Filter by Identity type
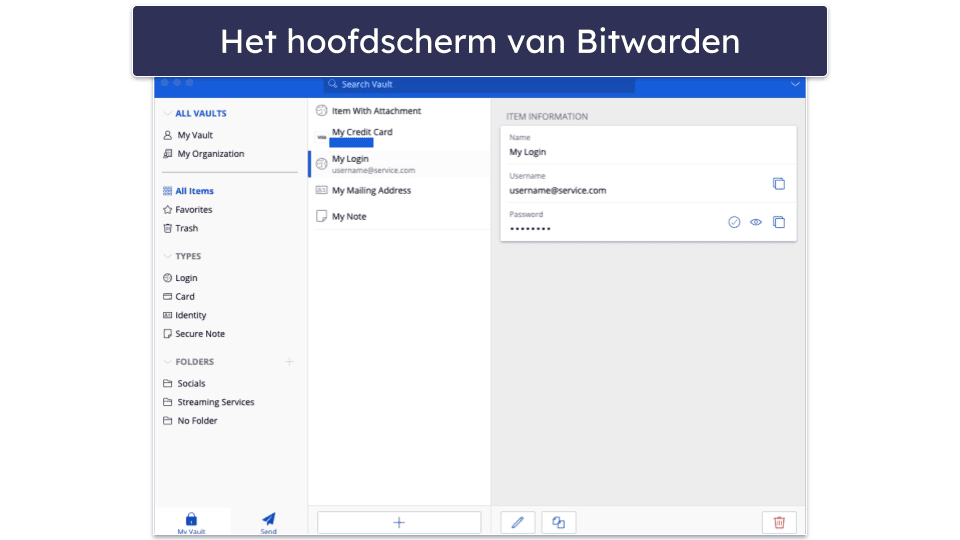The width and height of the screenshot is (960, 540). pyautogui.click(x=184, y=315)
